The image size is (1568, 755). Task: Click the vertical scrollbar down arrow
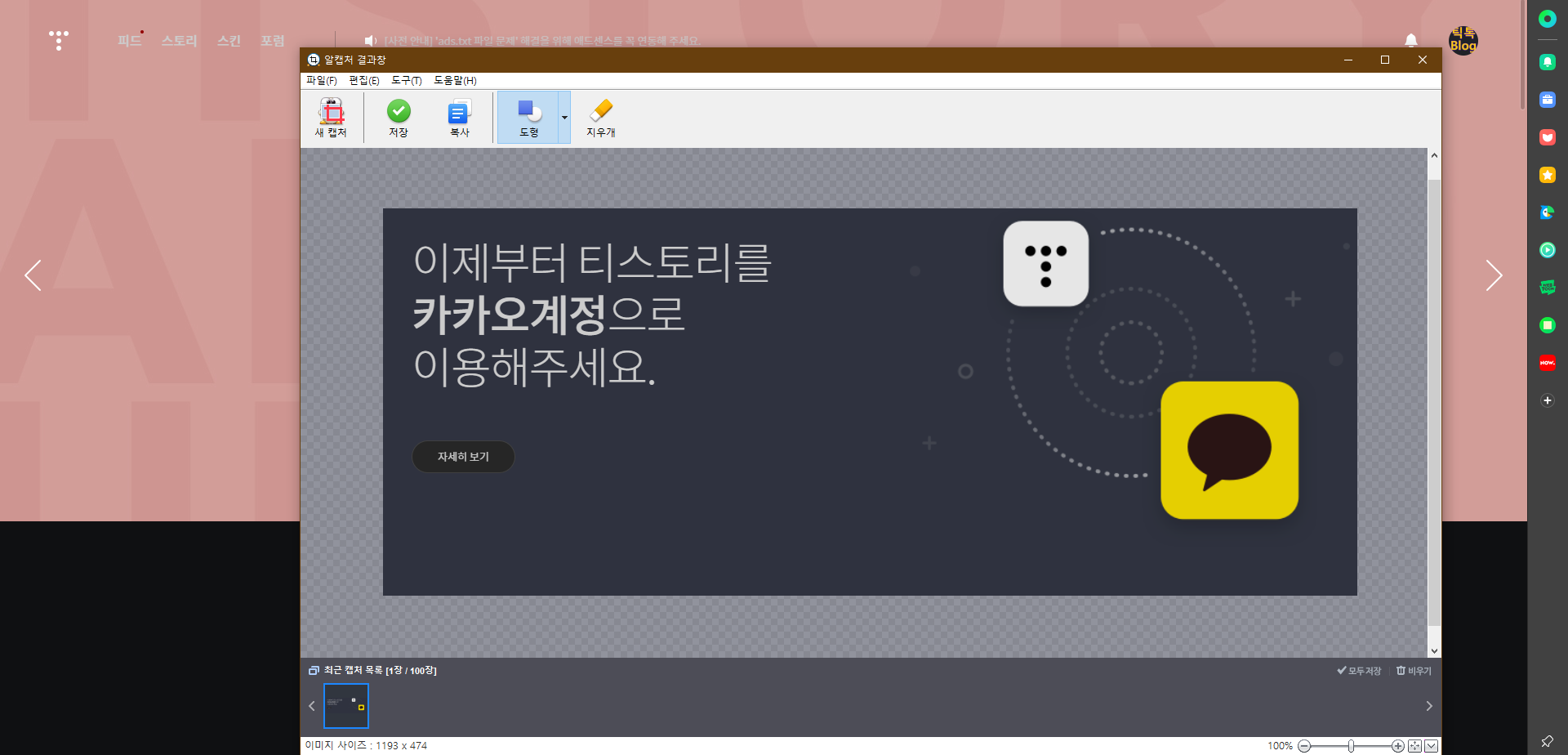click(1434, 651)
